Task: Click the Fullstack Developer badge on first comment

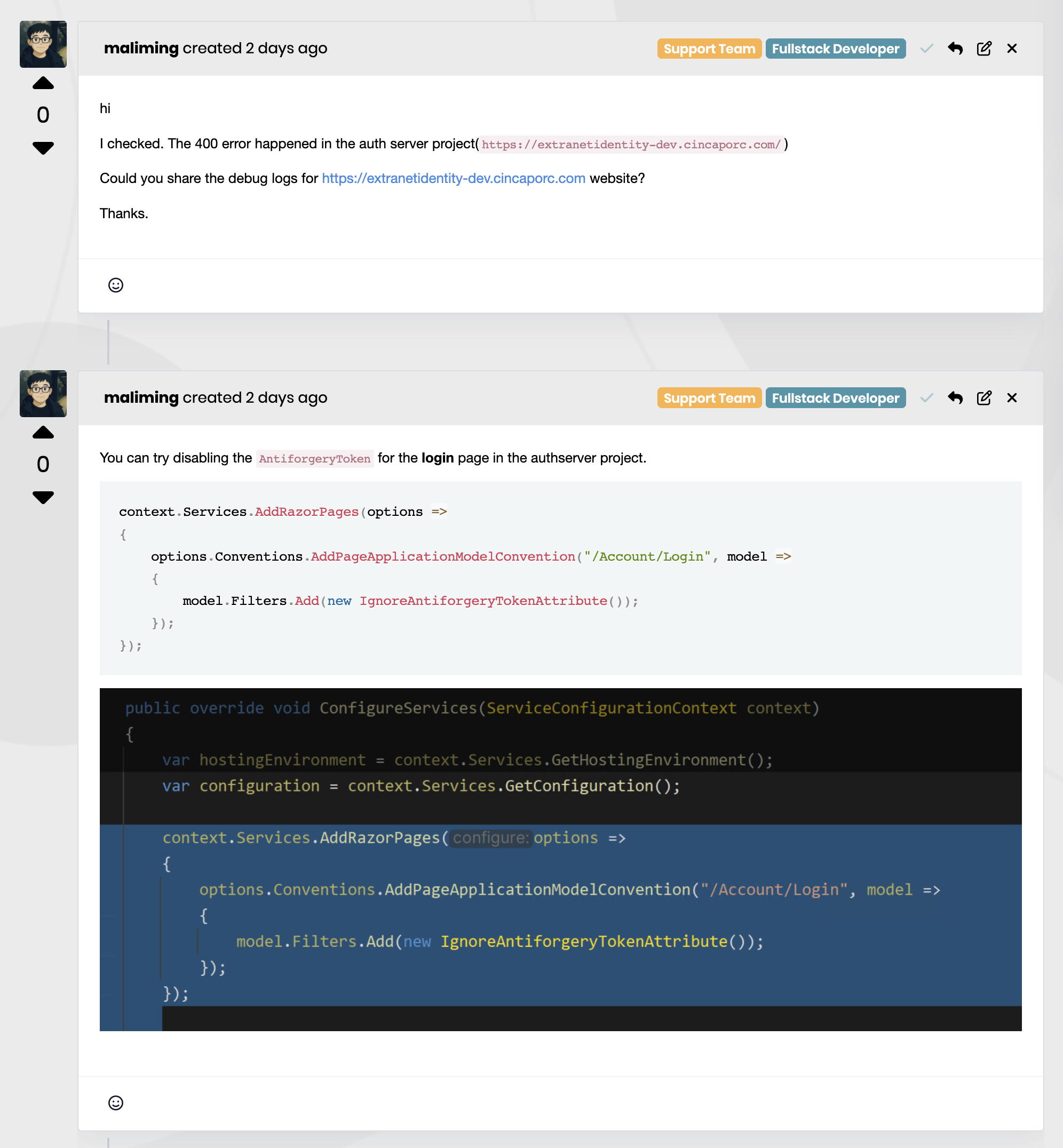Action: (x=835, y=49)
